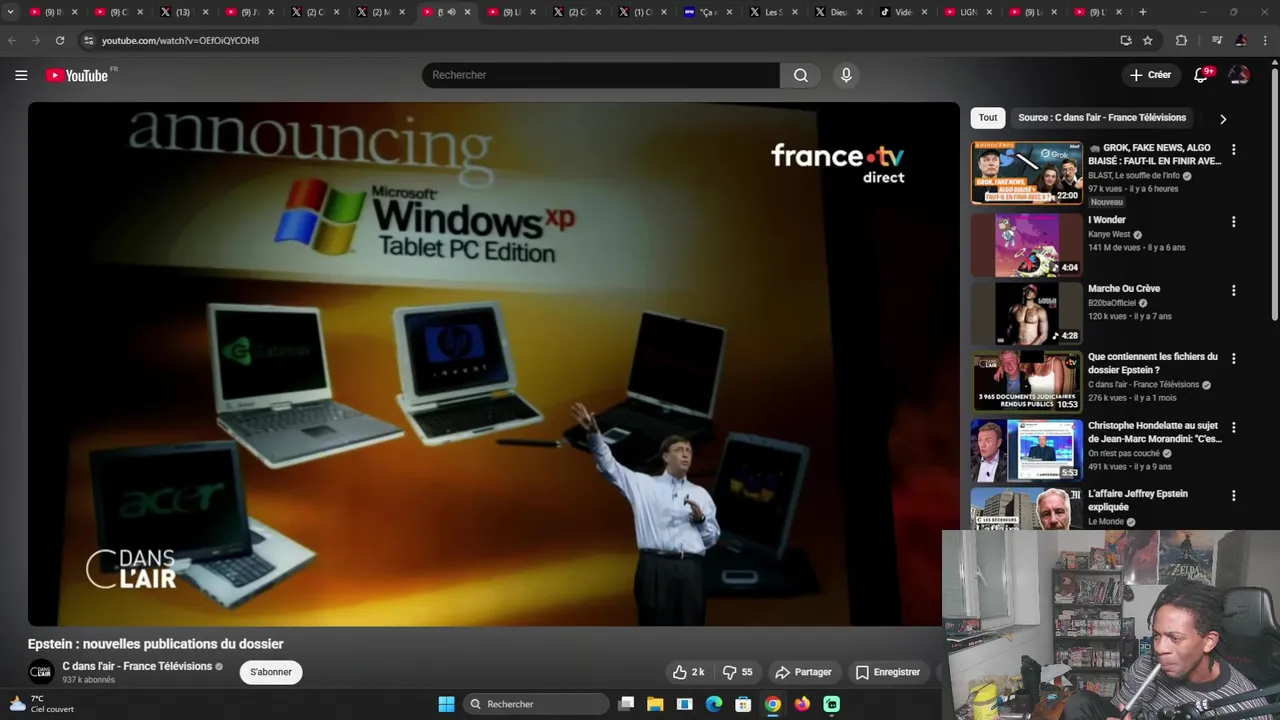Open the GROK, FAKE NEWS video thumbnail

1027,173
